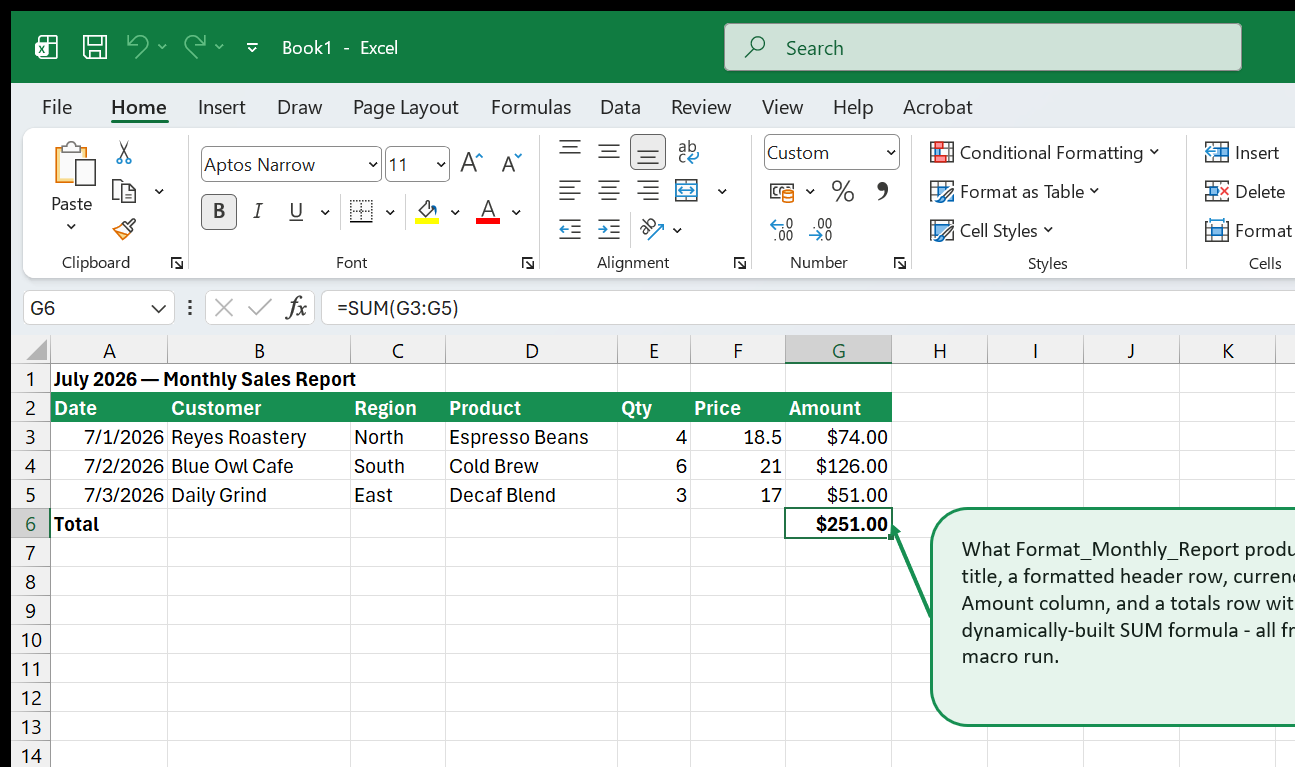Screen dimensions: 1295x767
Task: Expand the Paste options arrow
Action: [x=72, y=227]
